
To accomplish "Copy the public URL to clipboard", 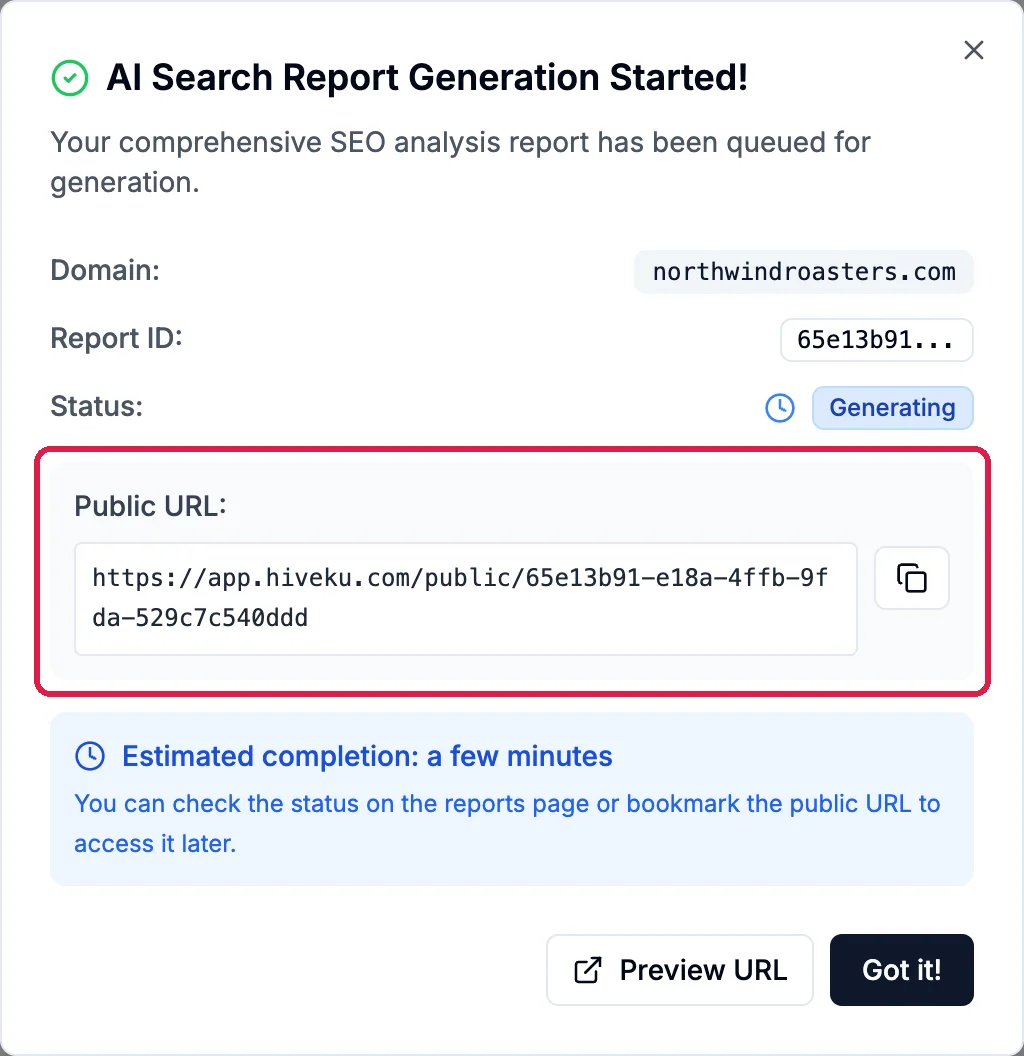I will click(x=911, y=578).
